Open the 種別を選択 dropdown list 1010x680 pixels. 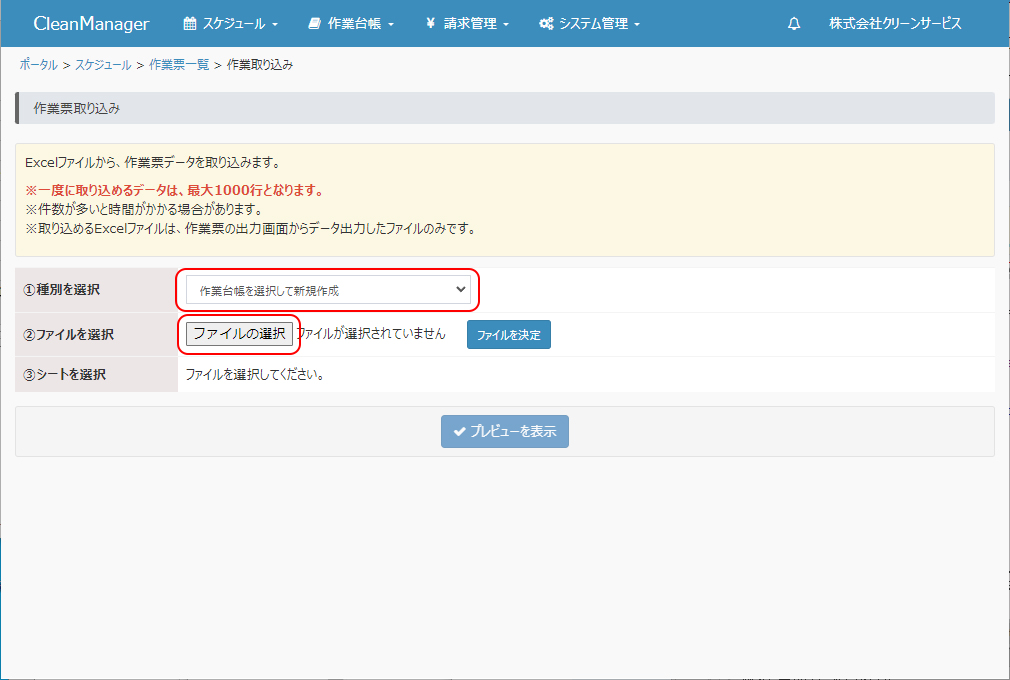coord(328,290)
